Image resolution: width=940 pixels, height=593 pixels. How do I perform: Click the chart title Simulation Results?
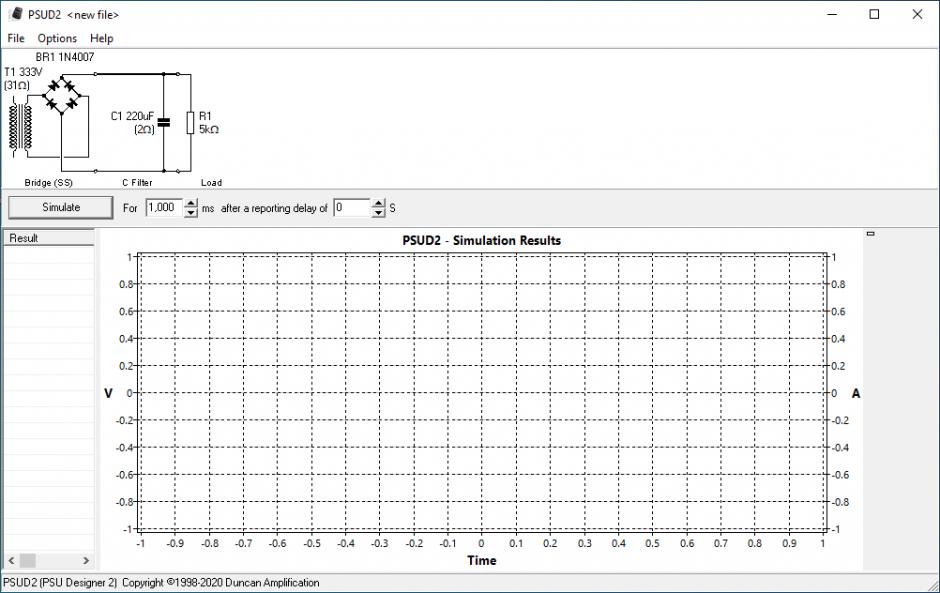[481, 240]
